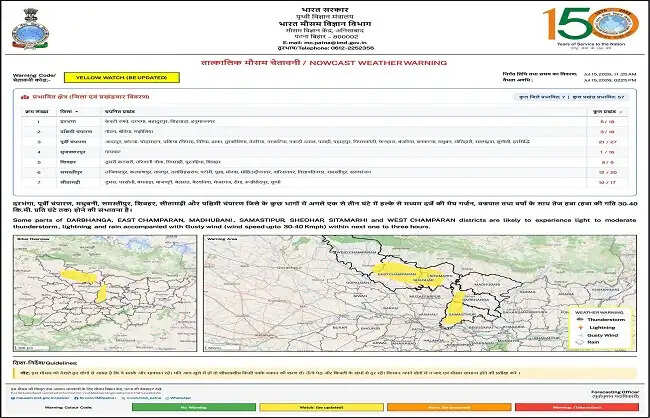The image size is (650, 418).
Task: Click the East Champaran yellow area on Warning Area map
Action: pos(408,273)
